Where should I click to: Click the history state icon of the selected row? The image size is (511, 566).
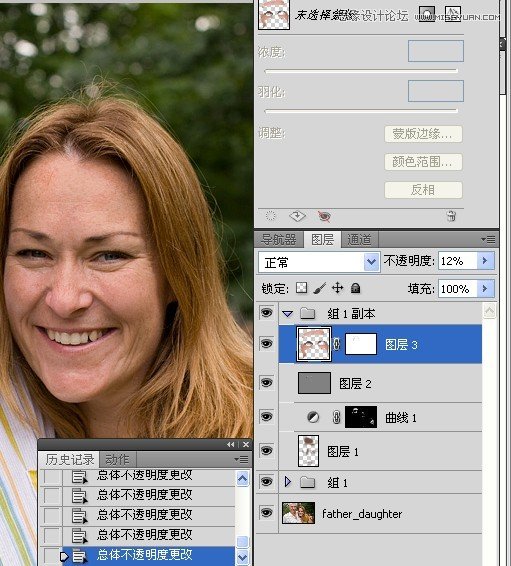pos(79,556)
